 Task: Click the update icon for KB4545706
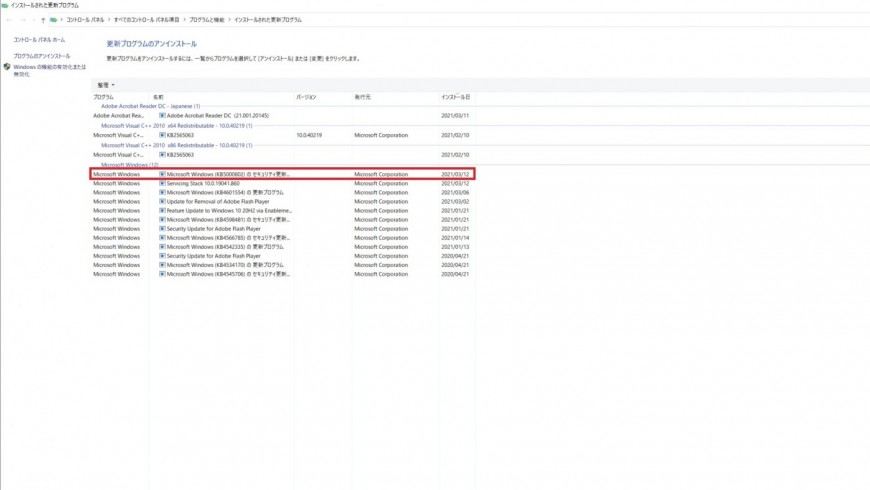(162, 274)
